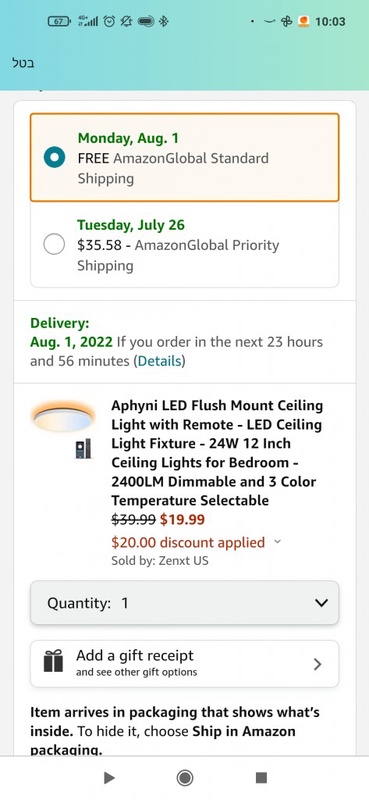Tap the Android home circle button
Viewport: 369px width, 800px height.
[x=184, y=778]
